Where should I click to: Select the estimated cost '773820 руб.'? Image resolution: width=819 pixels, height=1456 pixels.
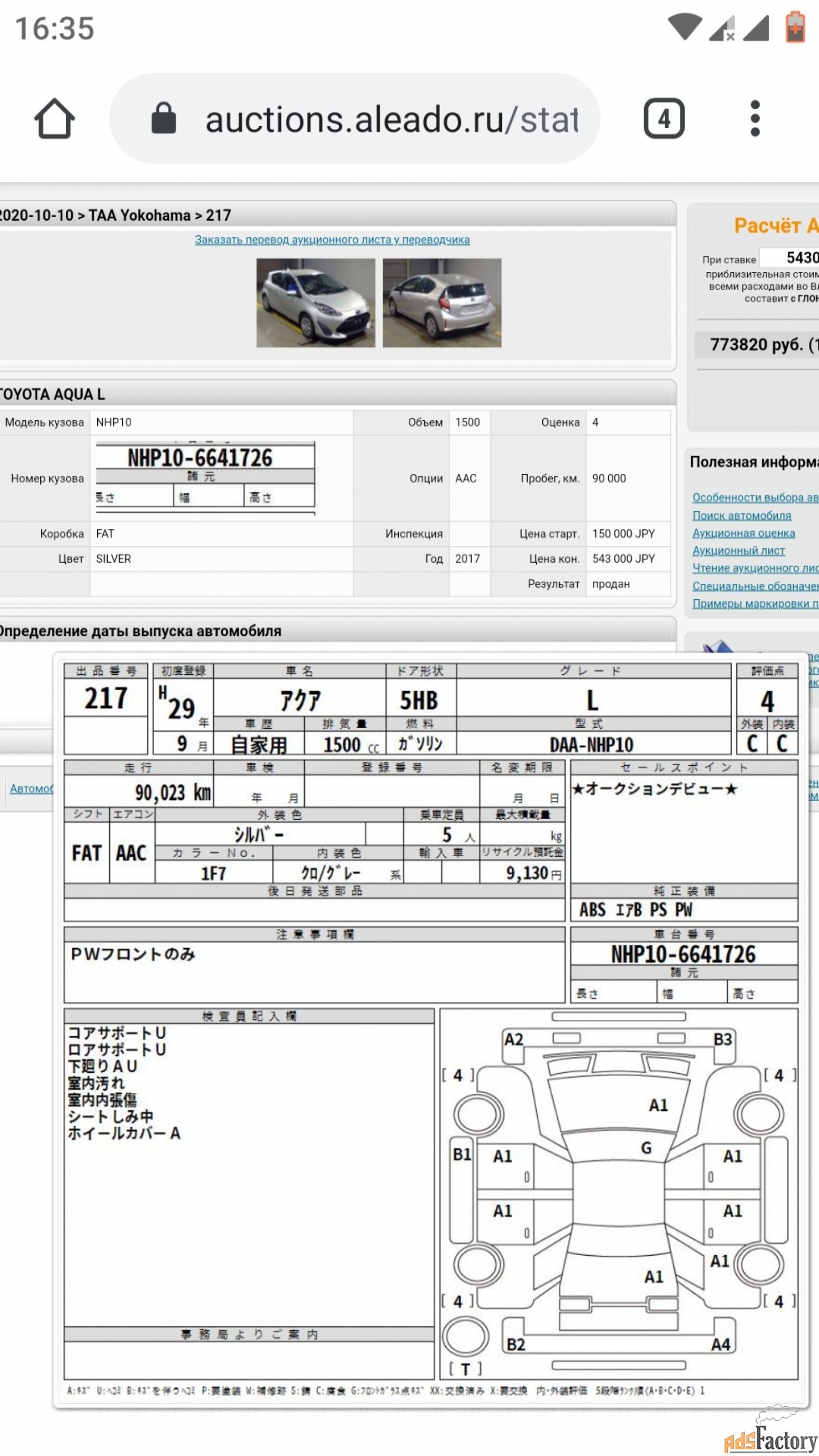click(x=757, y=345)
